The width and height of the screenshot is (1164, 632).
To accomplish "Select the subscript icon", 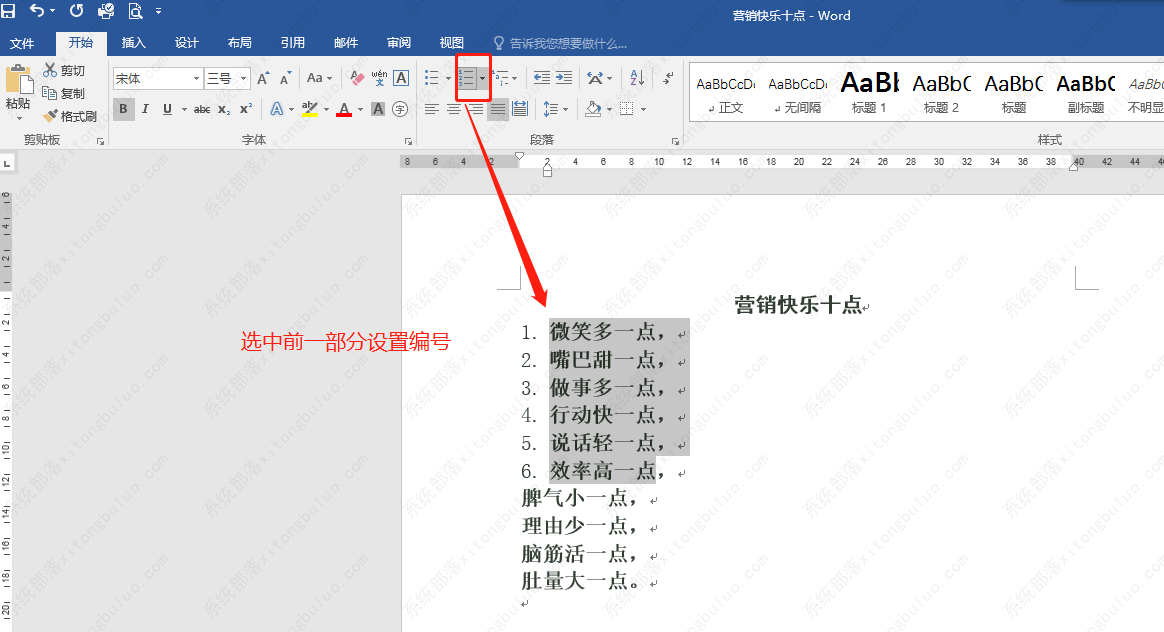I will pyautogui.click(x=223, y=108).
